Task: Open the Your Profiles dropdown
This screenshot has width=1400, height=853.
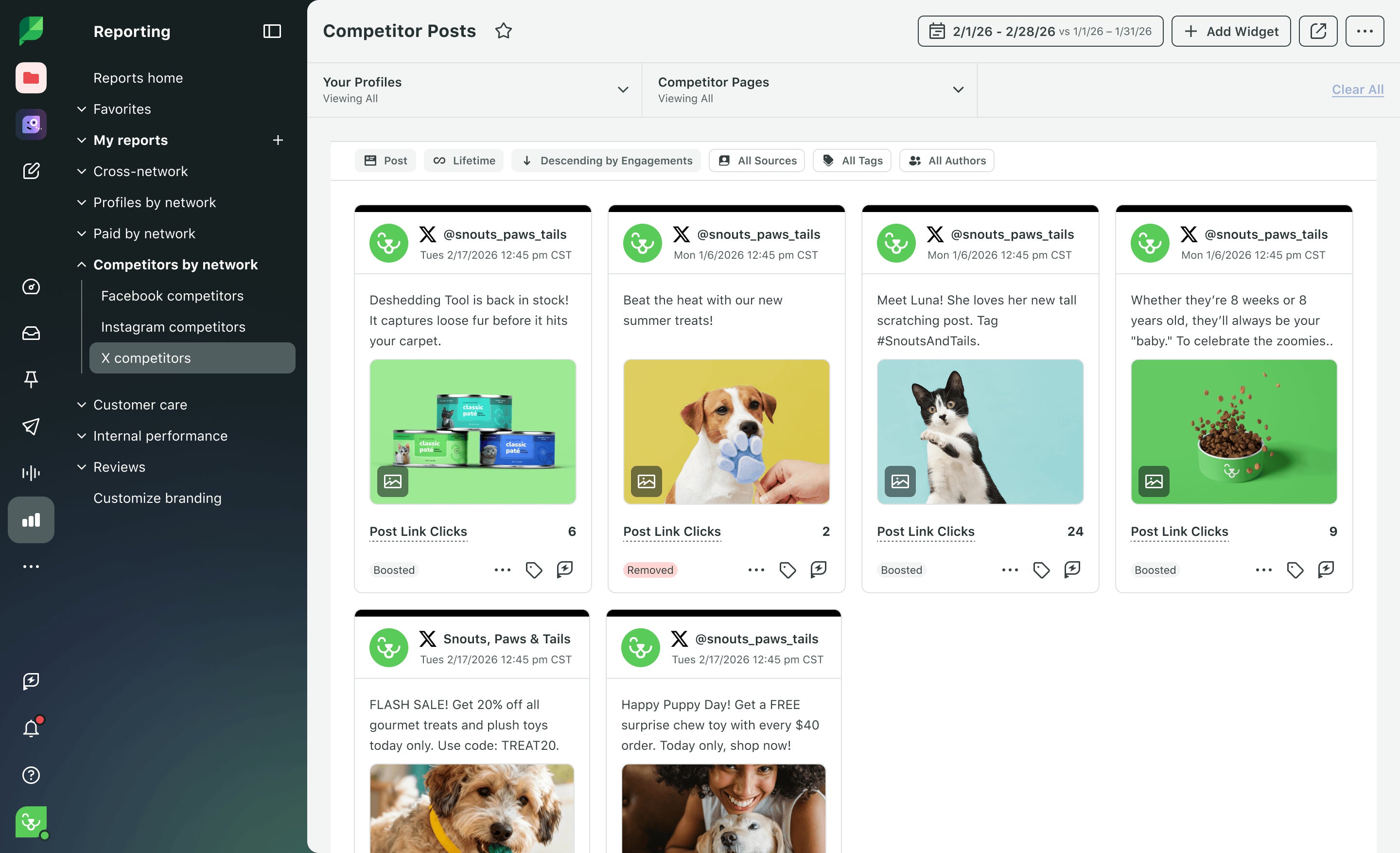Action: (x=474, y=90)
